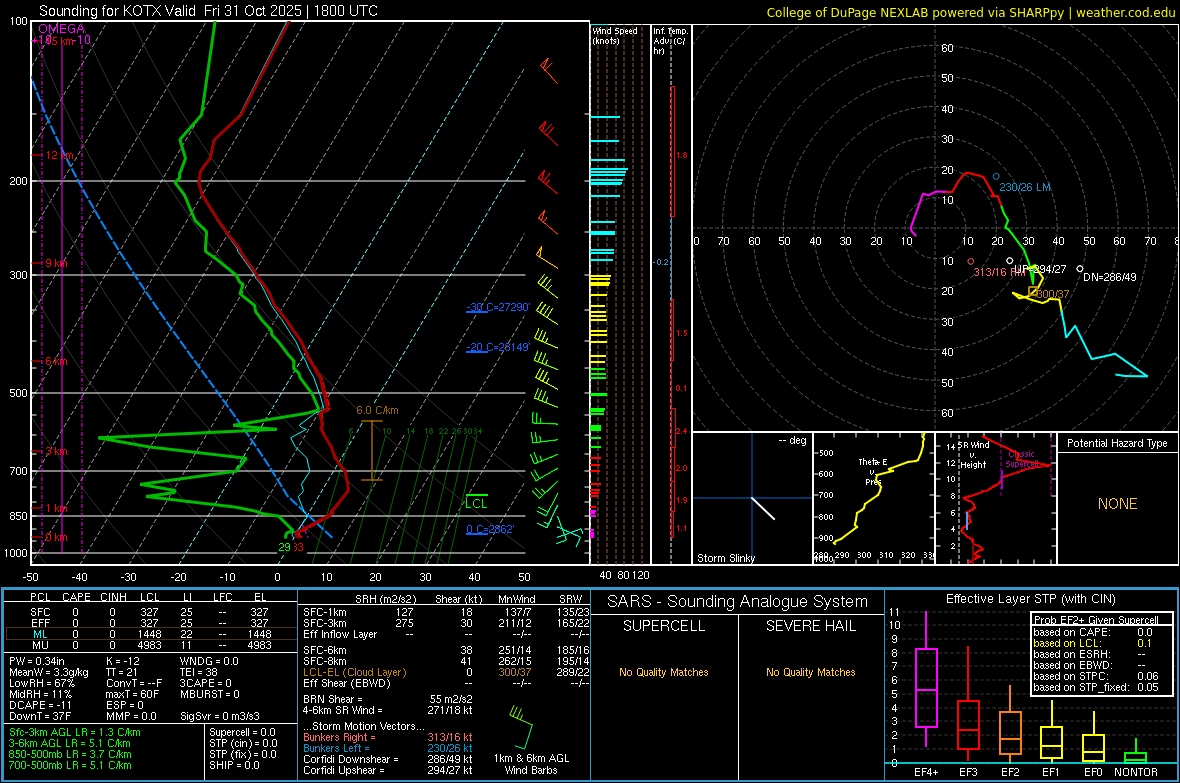Click the 'SEVERE HAIL' column header
The image size is (1180, 783).
[810, 626]
